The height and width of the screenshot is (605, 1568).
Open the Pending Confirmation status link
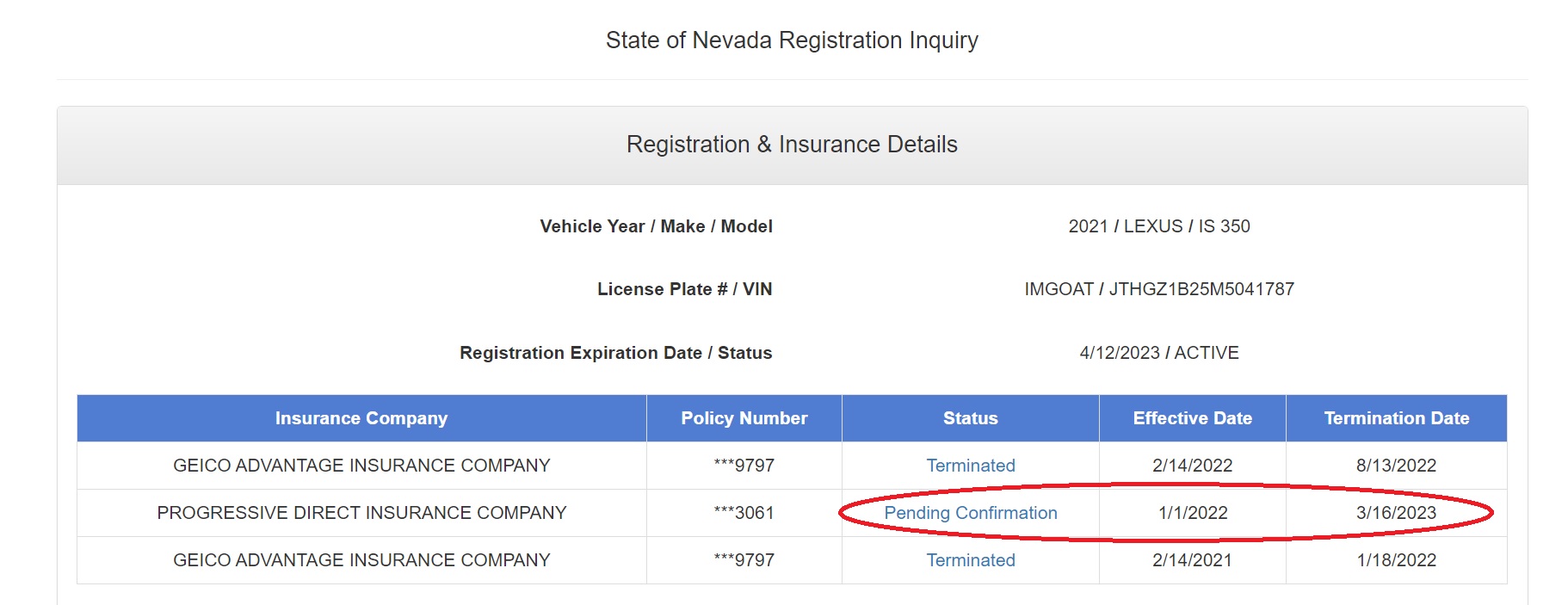click(x=970, y=513)
